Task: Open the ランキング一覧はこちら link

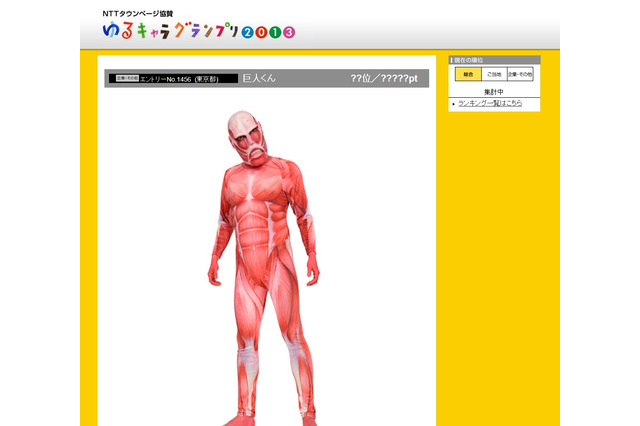Action: (495, 104)
